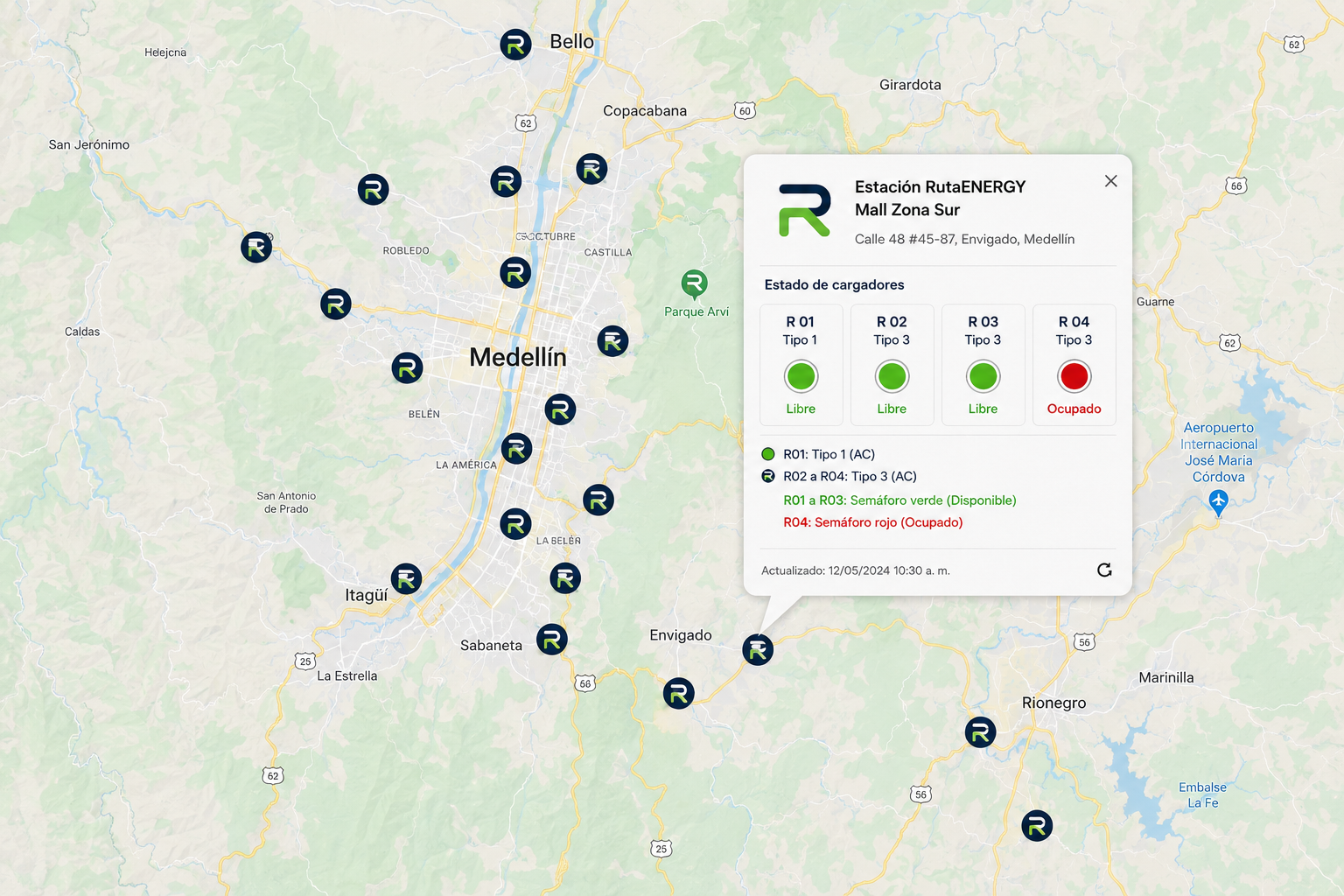Click the Guarne town label
This screenshot has height=896, width=1344.
click(x=1155, y=302)
